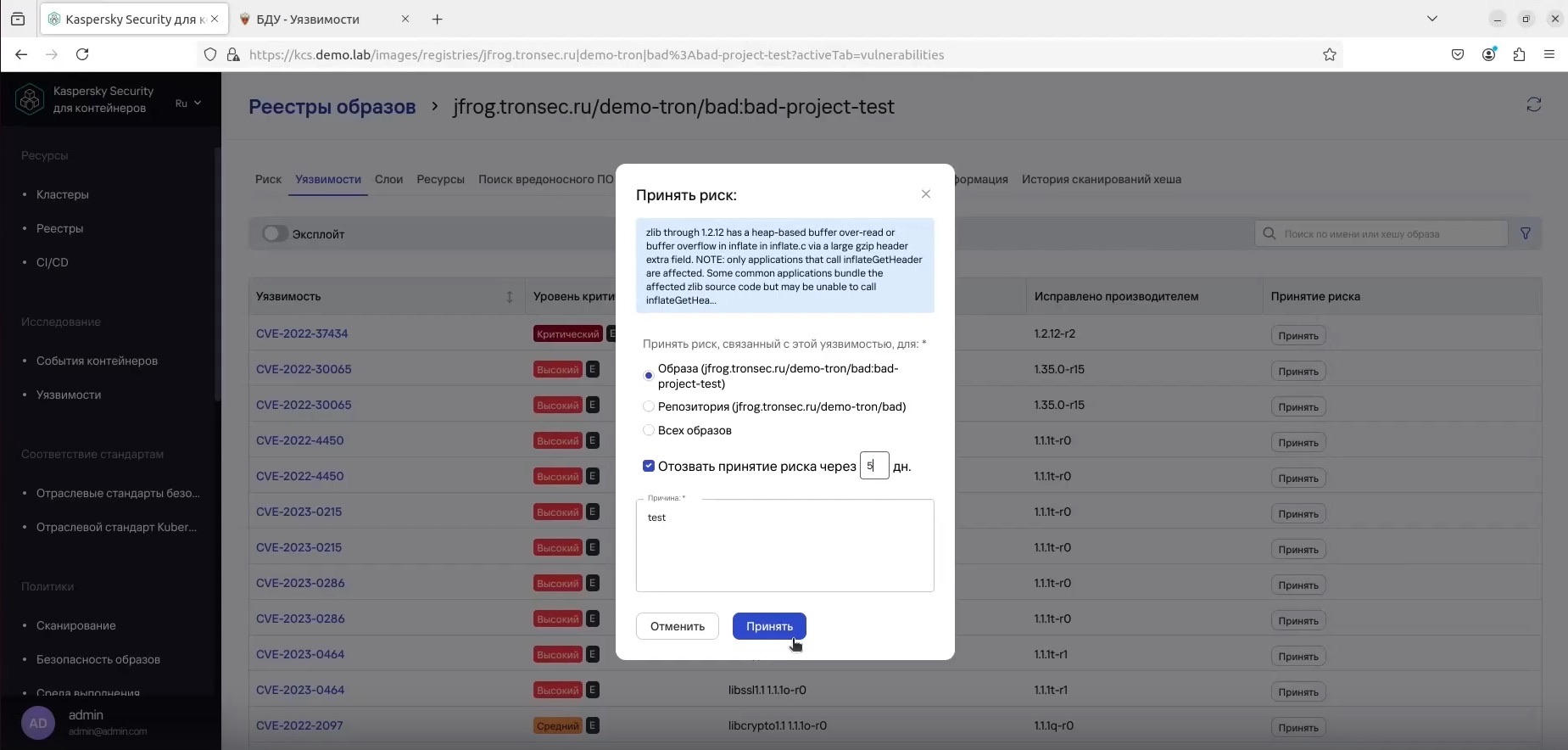Switch to the Ресурсы tab
The height and width of the screenshot is (750, 1568).
[440, 179]
